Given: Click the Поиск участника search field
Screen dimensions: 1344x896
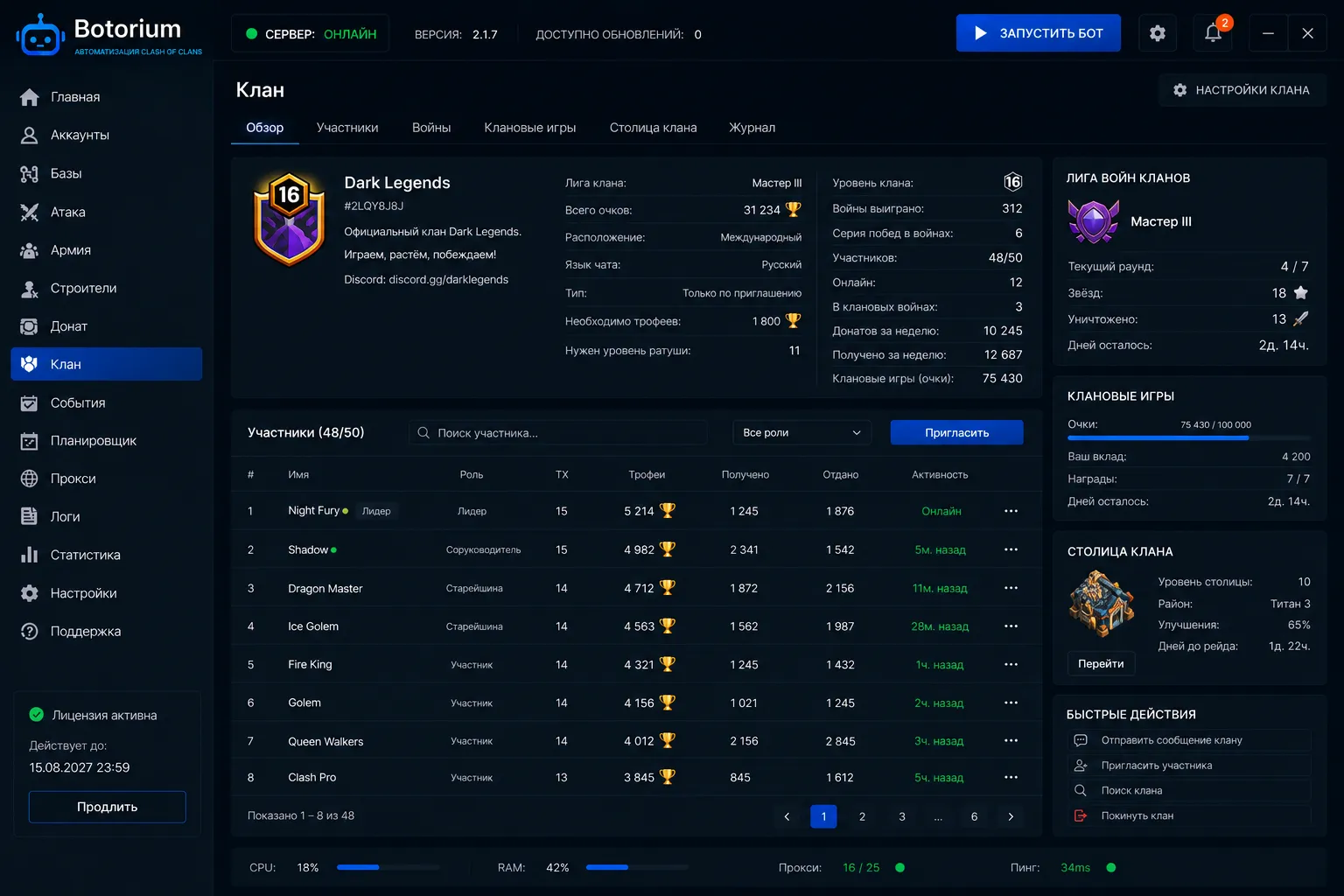Looking at the screenshot, I should coord(558,432).
